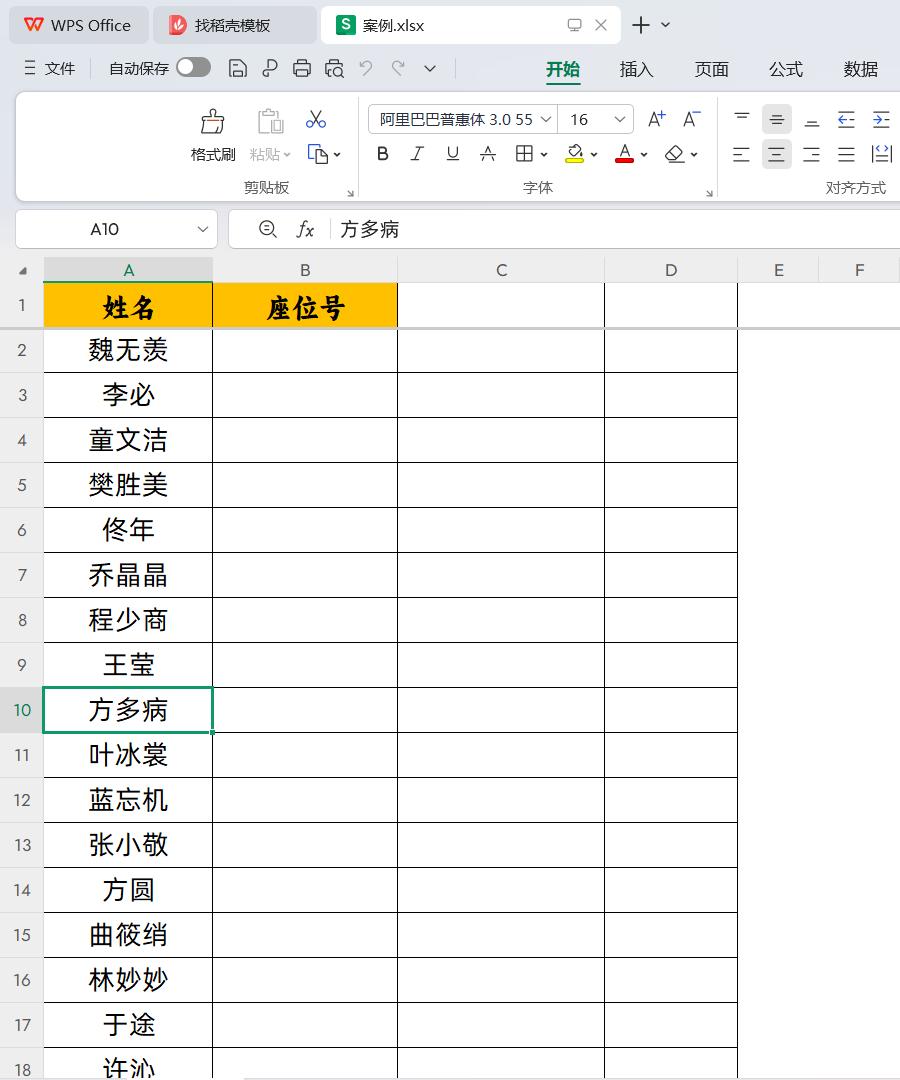900x1080 pixels.
Task: Click the Save icon in quick toolbar
Action: 238,68
